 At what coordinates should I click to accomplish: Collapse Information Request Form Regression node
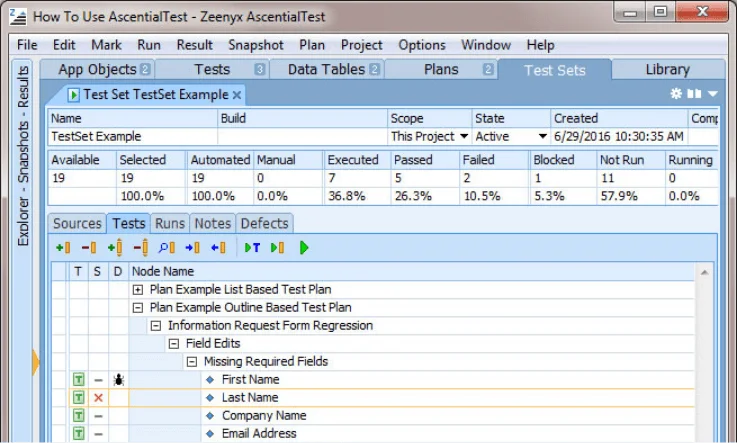tap(156, 326)
